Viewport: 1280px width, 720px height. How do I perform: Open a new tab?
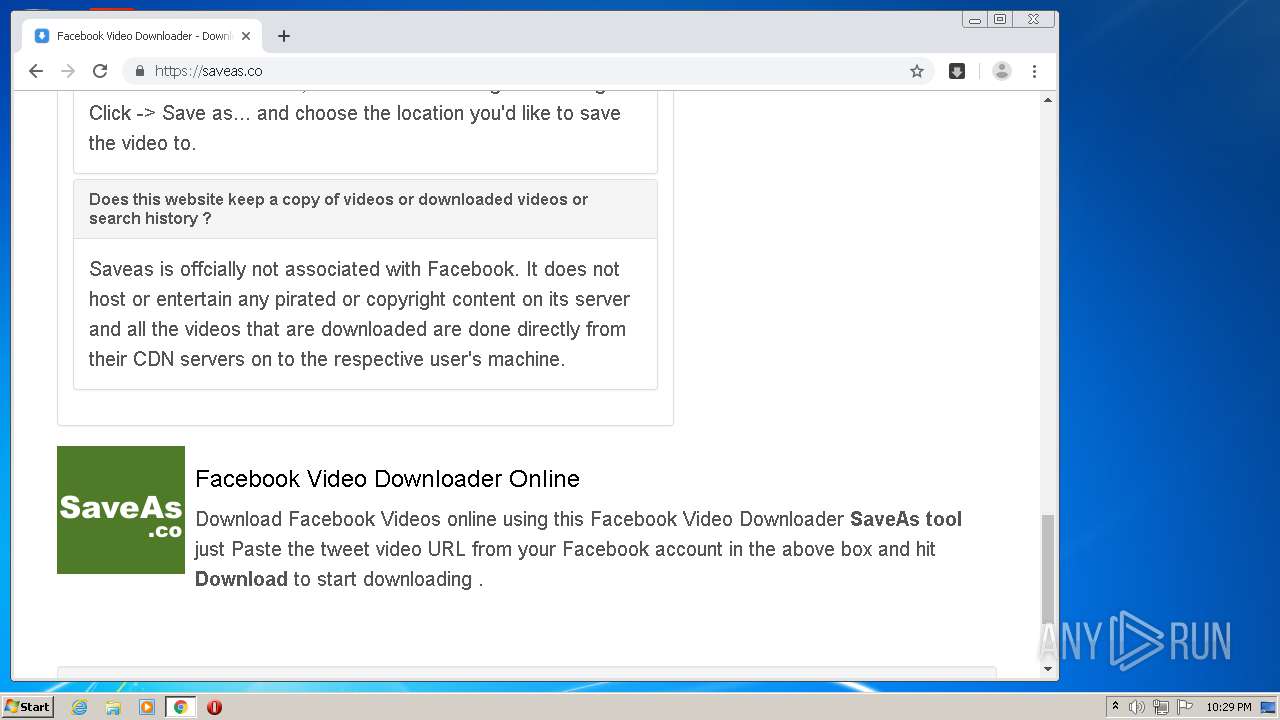[x=284, y=36]
